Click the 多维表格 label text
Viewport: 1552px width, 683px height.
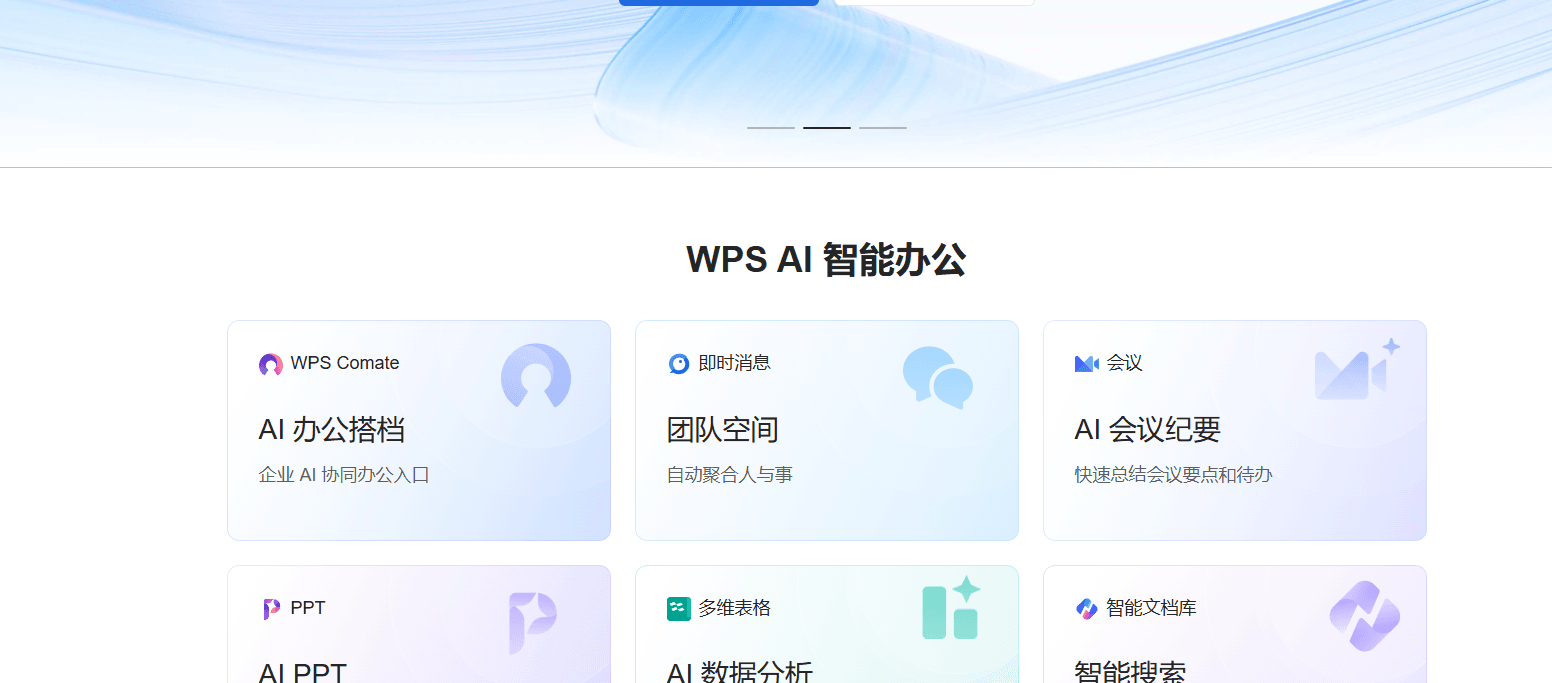point(735,608)
